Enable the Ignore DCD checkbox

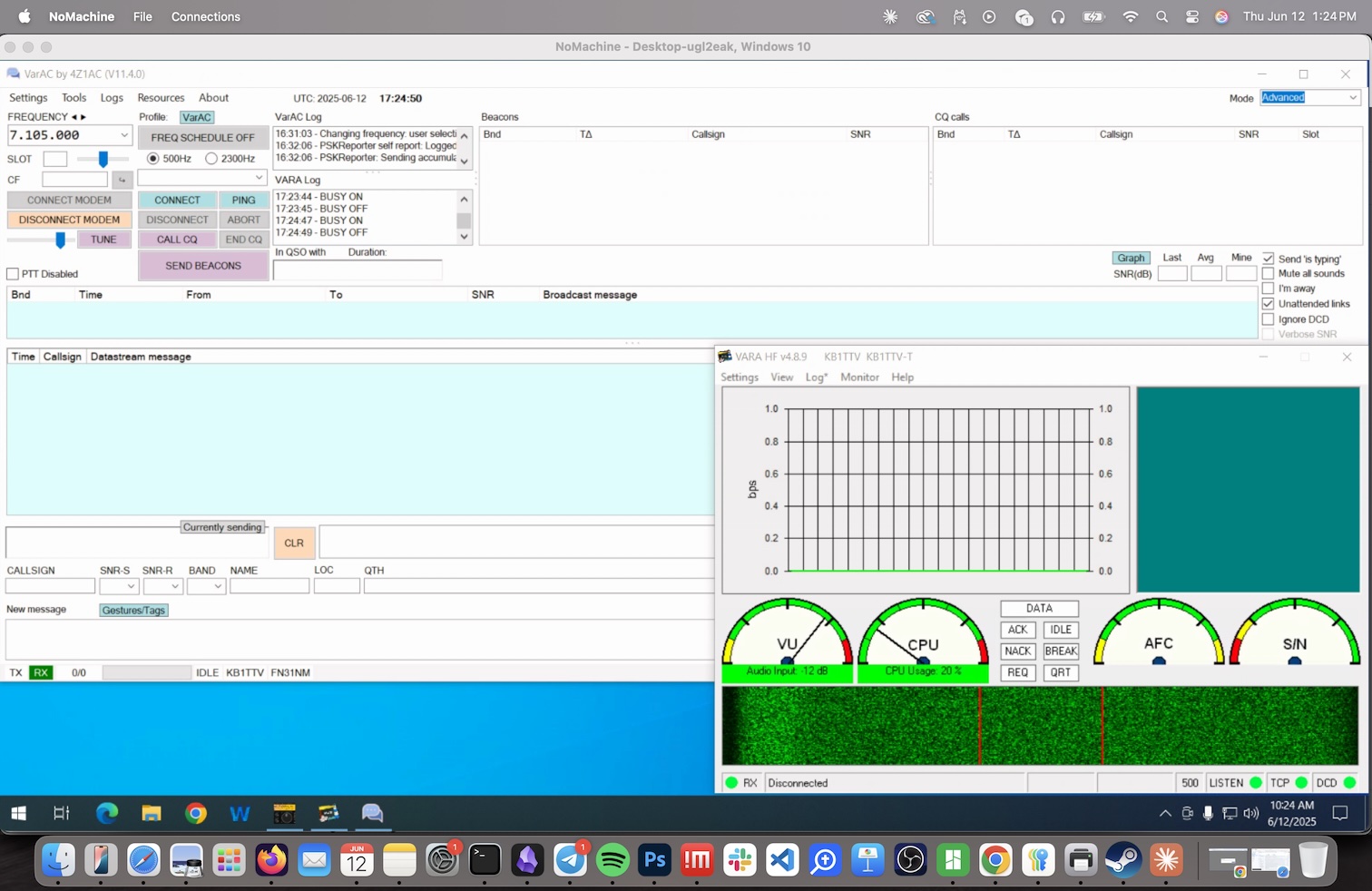[1269, 319]
